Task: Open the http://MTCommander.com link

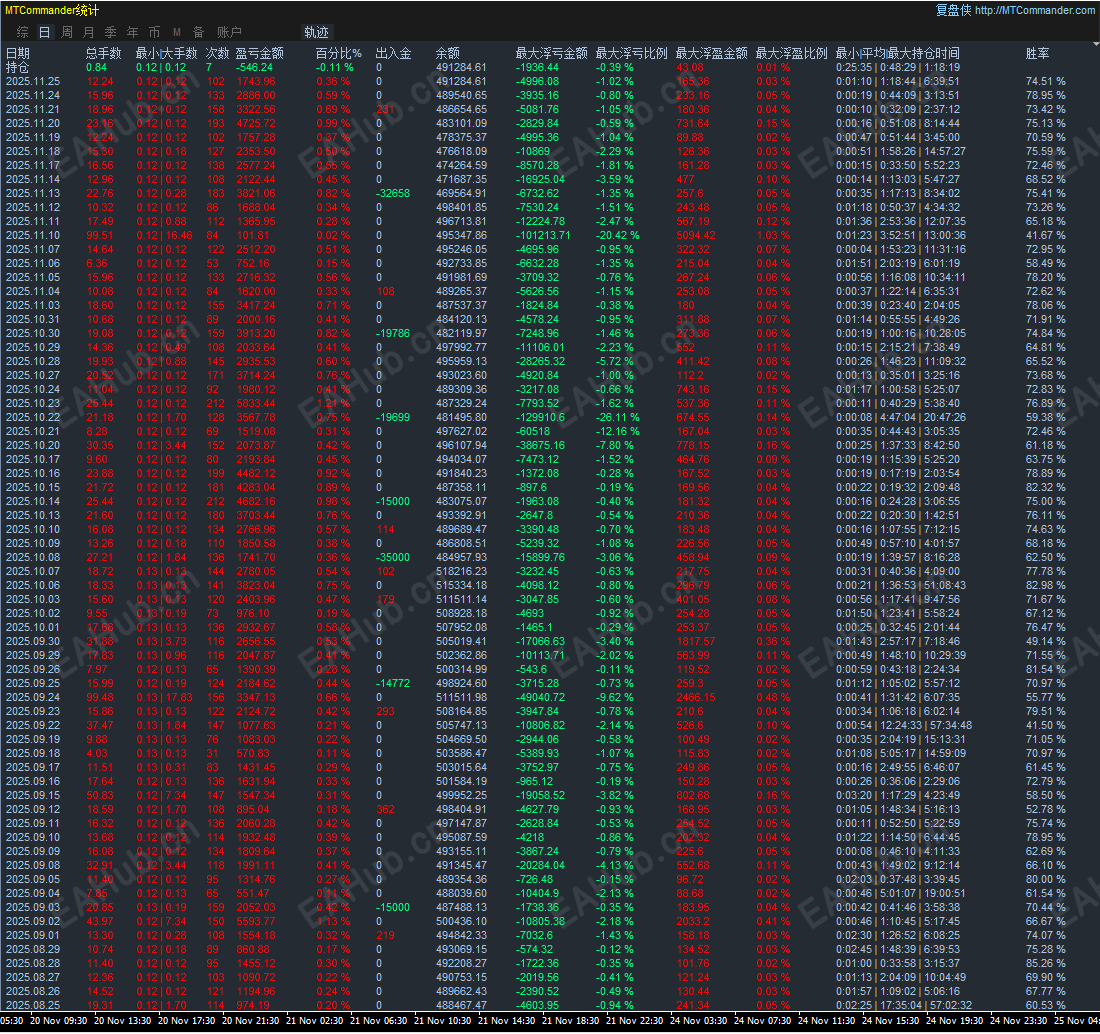Action: (x=1034, y=10)
